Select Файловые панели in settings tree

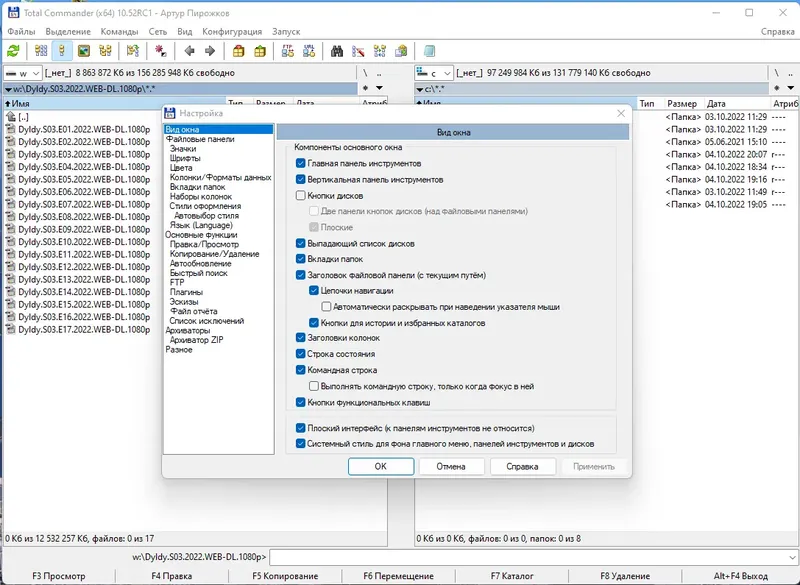(x=200, y=139)
